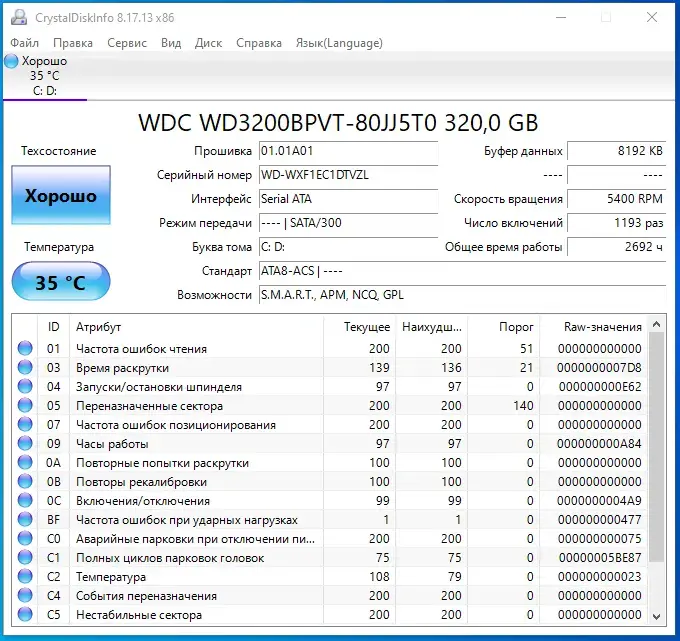Click status orb for 0B Повторы рекалибровки
Viewport: 680px width, 641px height.
pyautogui.click(x=25, y=481)
